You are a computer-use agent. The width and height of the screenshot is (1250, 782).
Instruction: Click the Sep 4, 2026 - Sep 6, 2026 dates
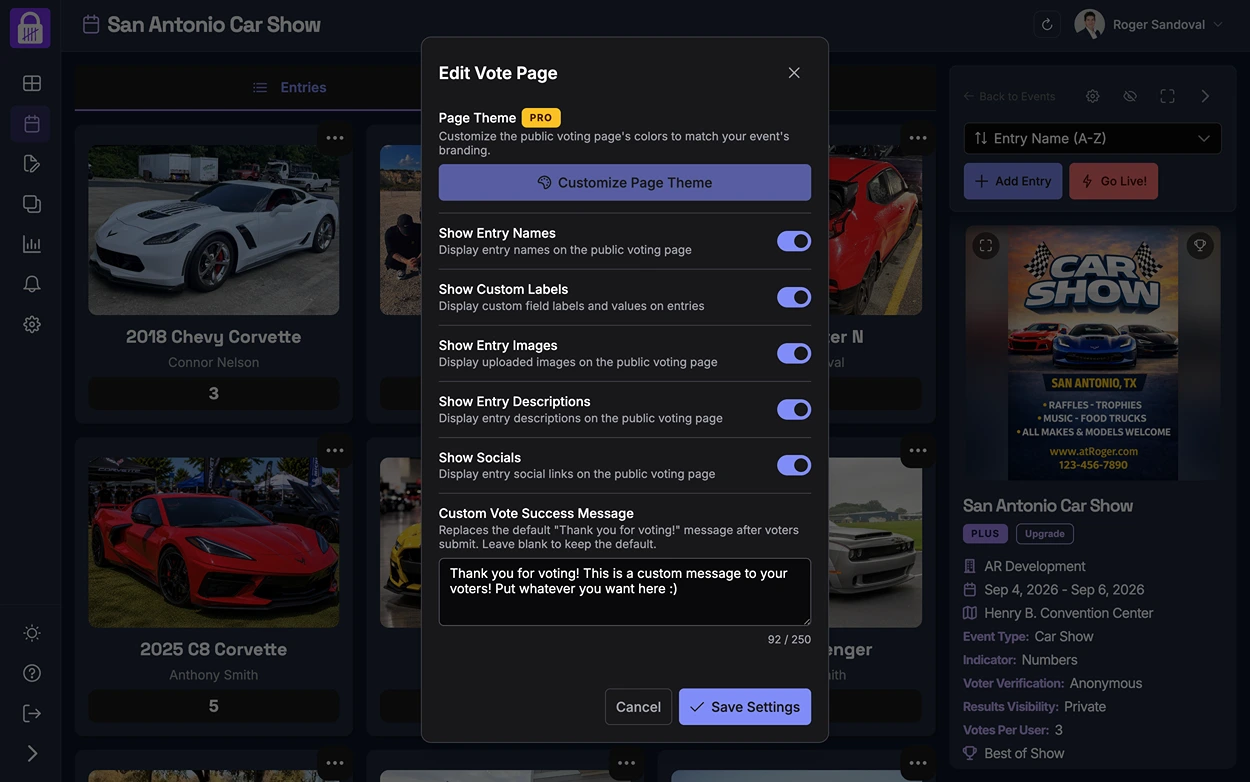coord(1064,590)
